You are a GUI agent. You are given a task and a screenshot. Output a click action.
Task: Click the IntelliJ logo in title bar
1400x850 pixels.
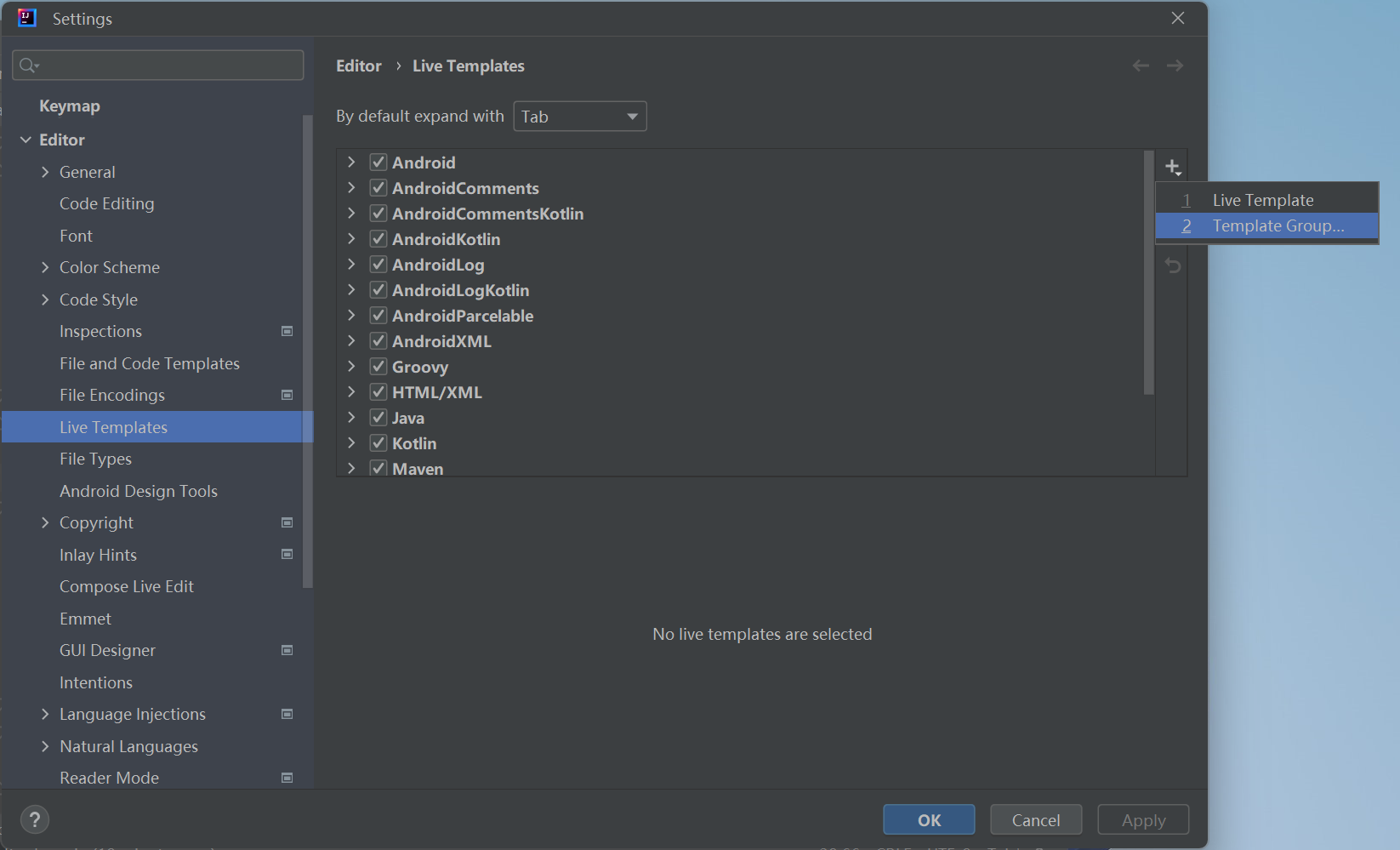(x=27, y=18)
